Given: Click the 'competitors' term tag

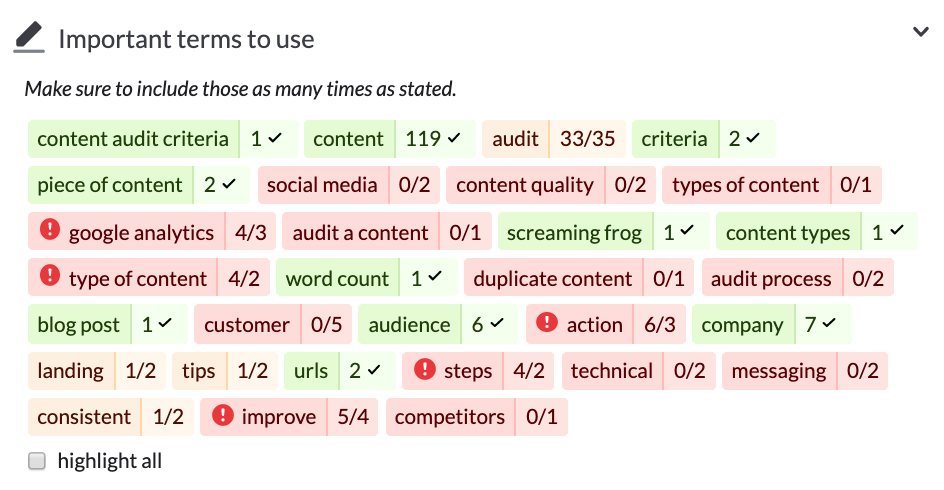Looking at the screenshot, I should (x=449, y=417).
